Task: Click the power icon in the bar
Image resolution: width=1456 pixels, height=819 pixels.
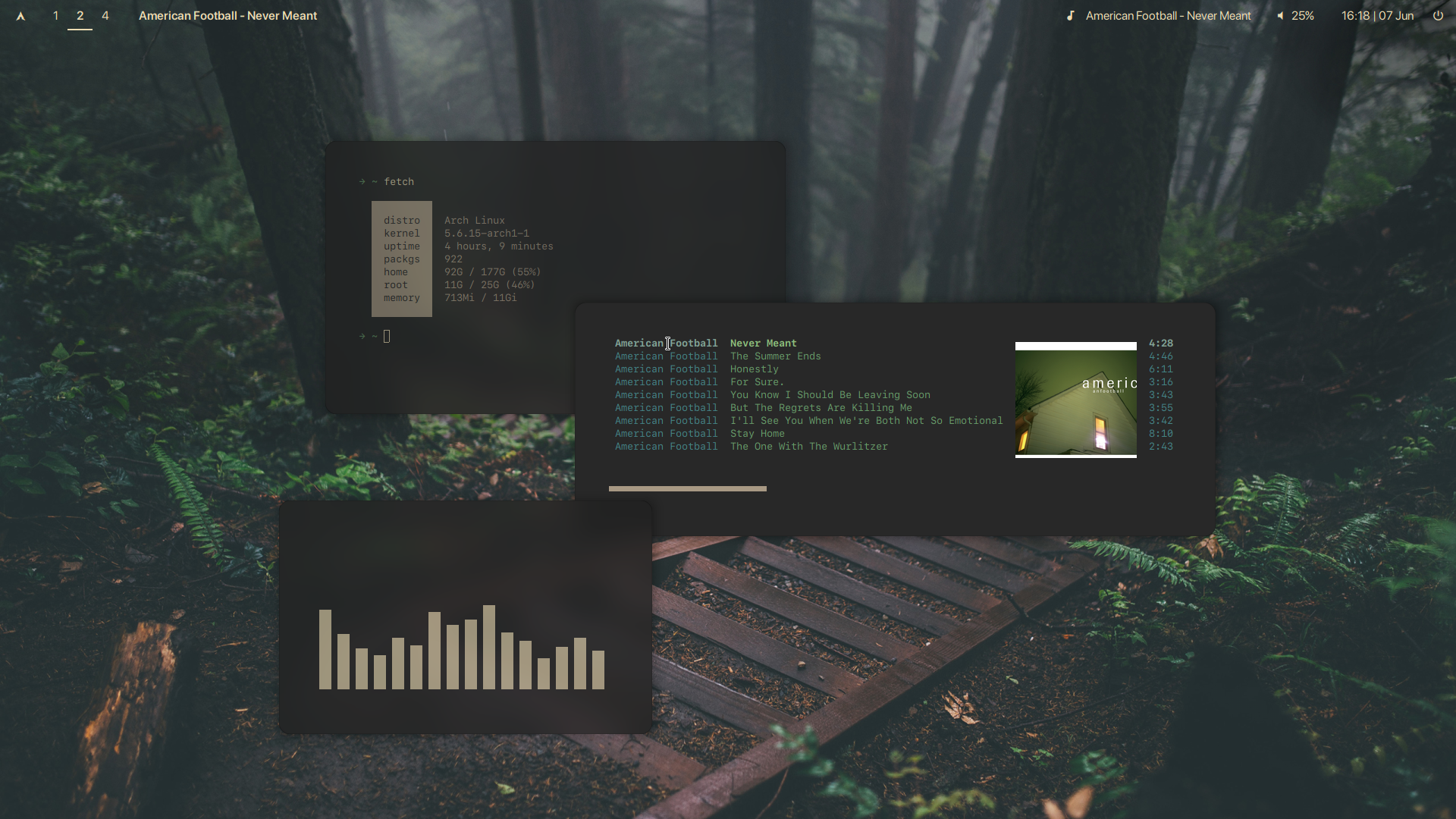Action: click(x=1438, y=15)
